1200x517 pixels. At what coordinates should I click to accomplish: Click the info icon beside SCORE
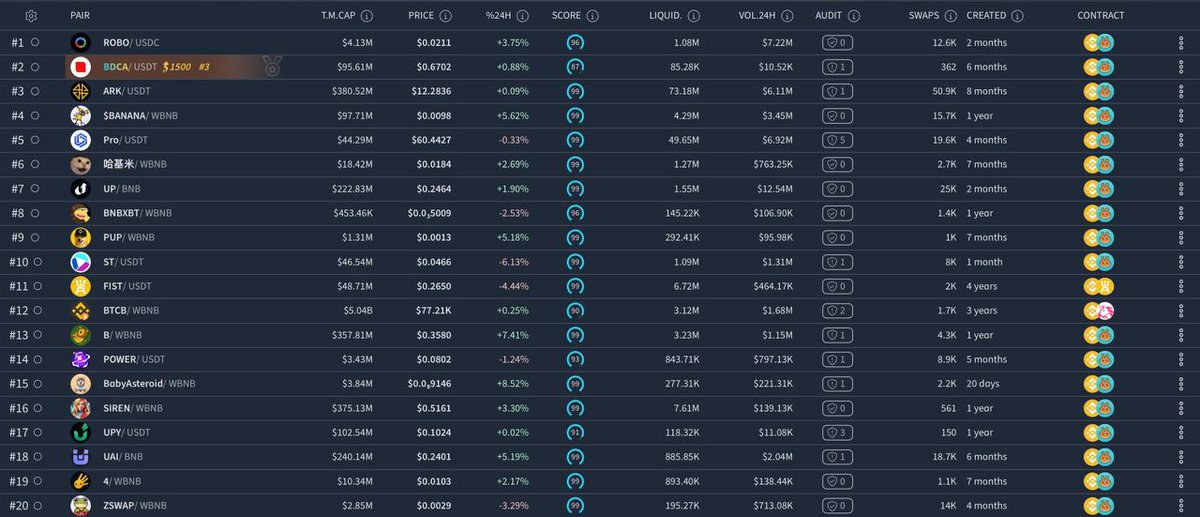(593, 16)
